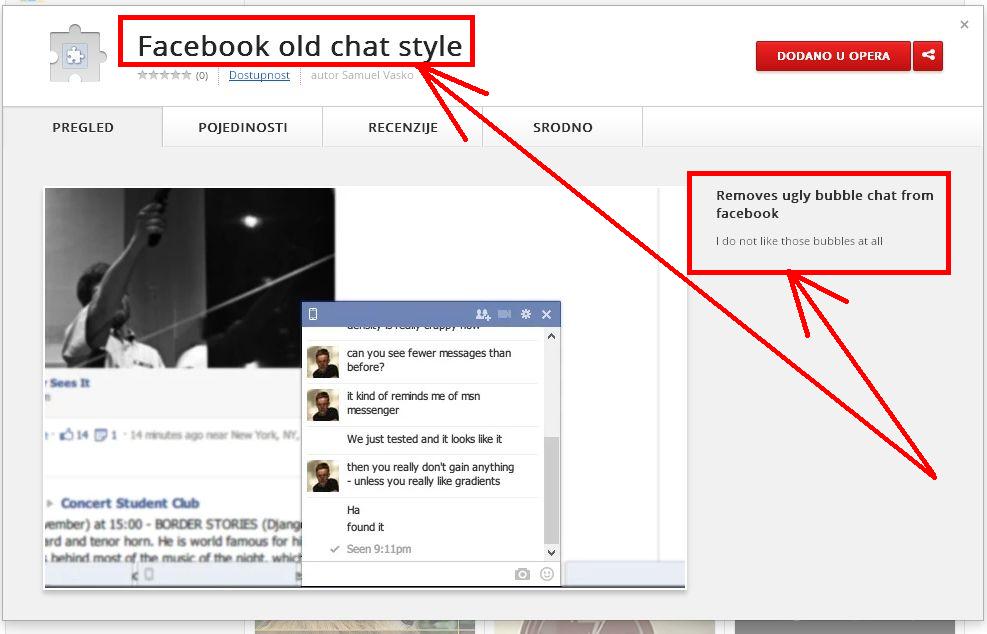The height and width of the screenshot is (634, 987).
Task: Click the mobile phone icon in chat header
Action: point(313,314)
